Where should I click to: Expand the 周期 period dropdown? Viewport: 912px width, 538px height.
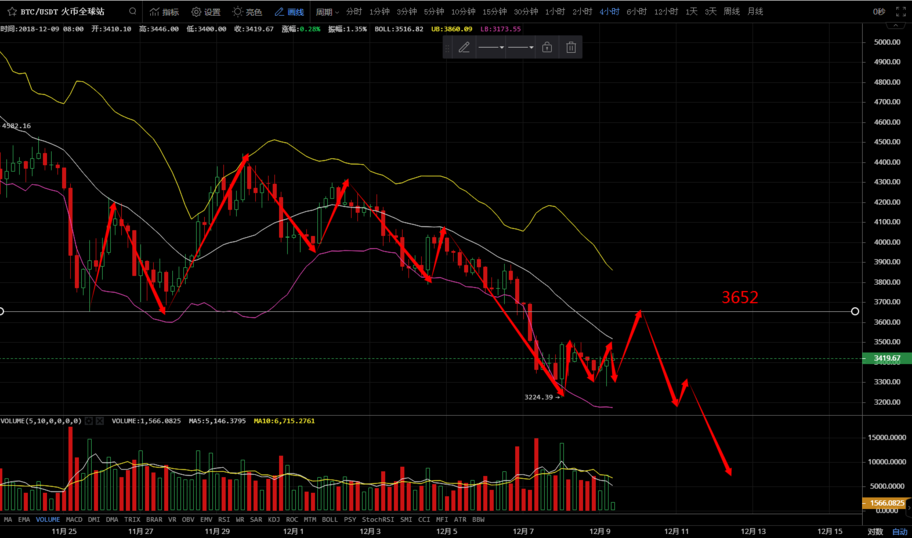pyautogui.click(x=327, y=12)
